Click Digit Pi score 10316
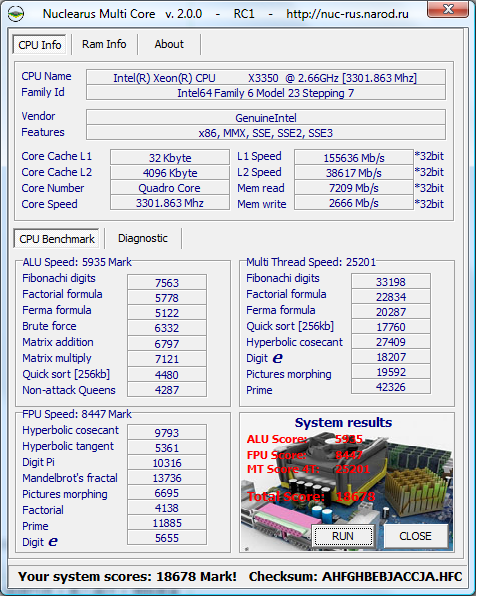The width and height of the screenshot is (477, 597). tap(167, 463)
